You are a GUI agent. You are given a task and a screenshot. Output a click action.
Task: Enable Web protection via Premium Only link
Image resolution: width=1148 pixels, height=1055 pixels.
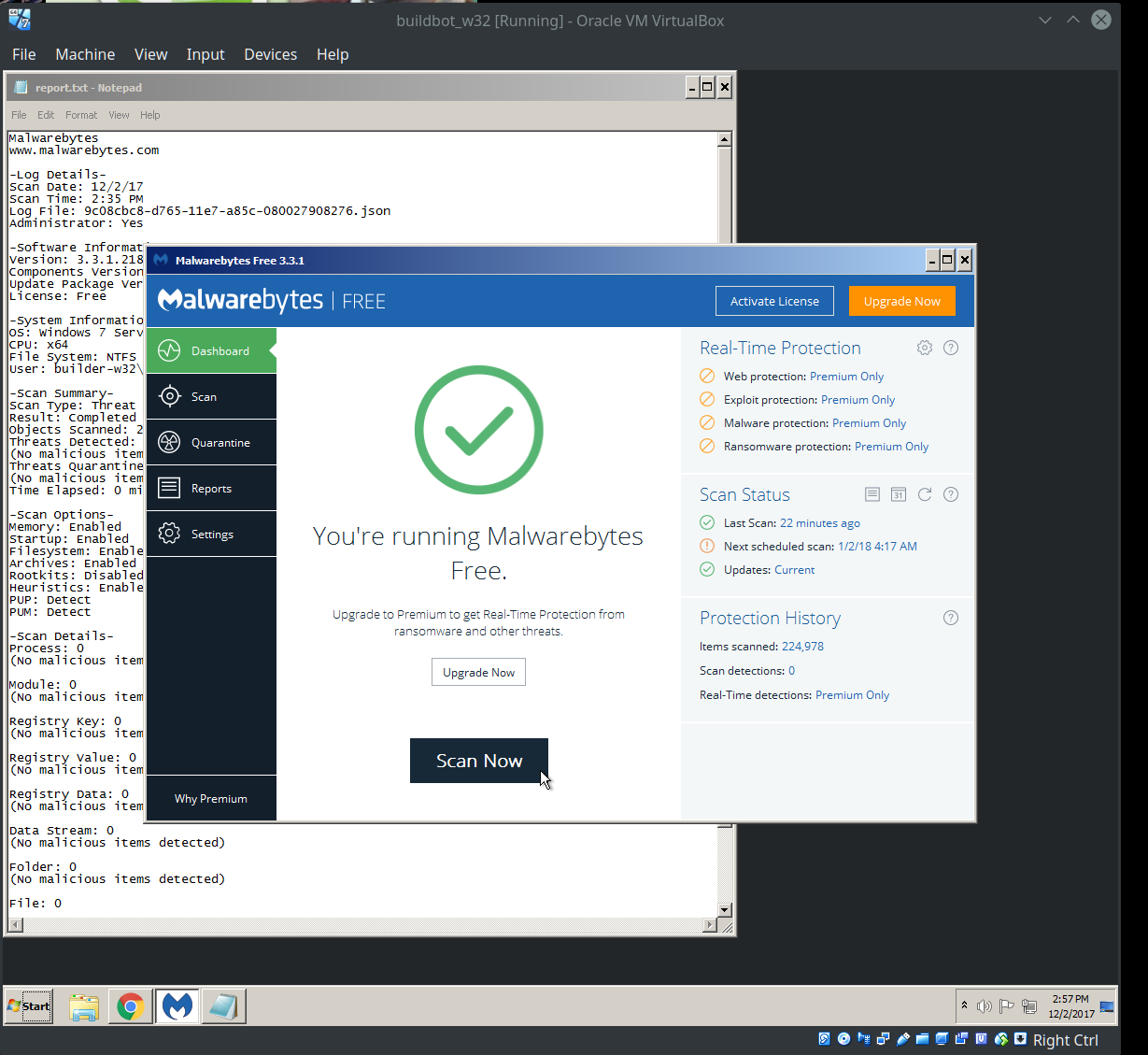coord(846,376)
